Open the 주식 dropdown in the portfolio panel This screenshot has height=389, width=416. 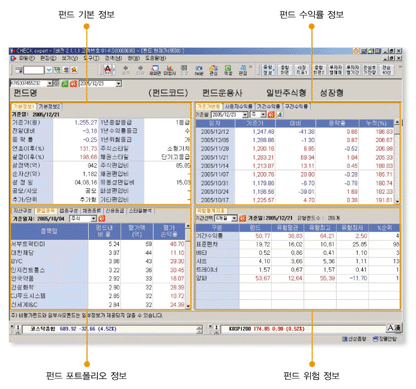coord(94,219)
